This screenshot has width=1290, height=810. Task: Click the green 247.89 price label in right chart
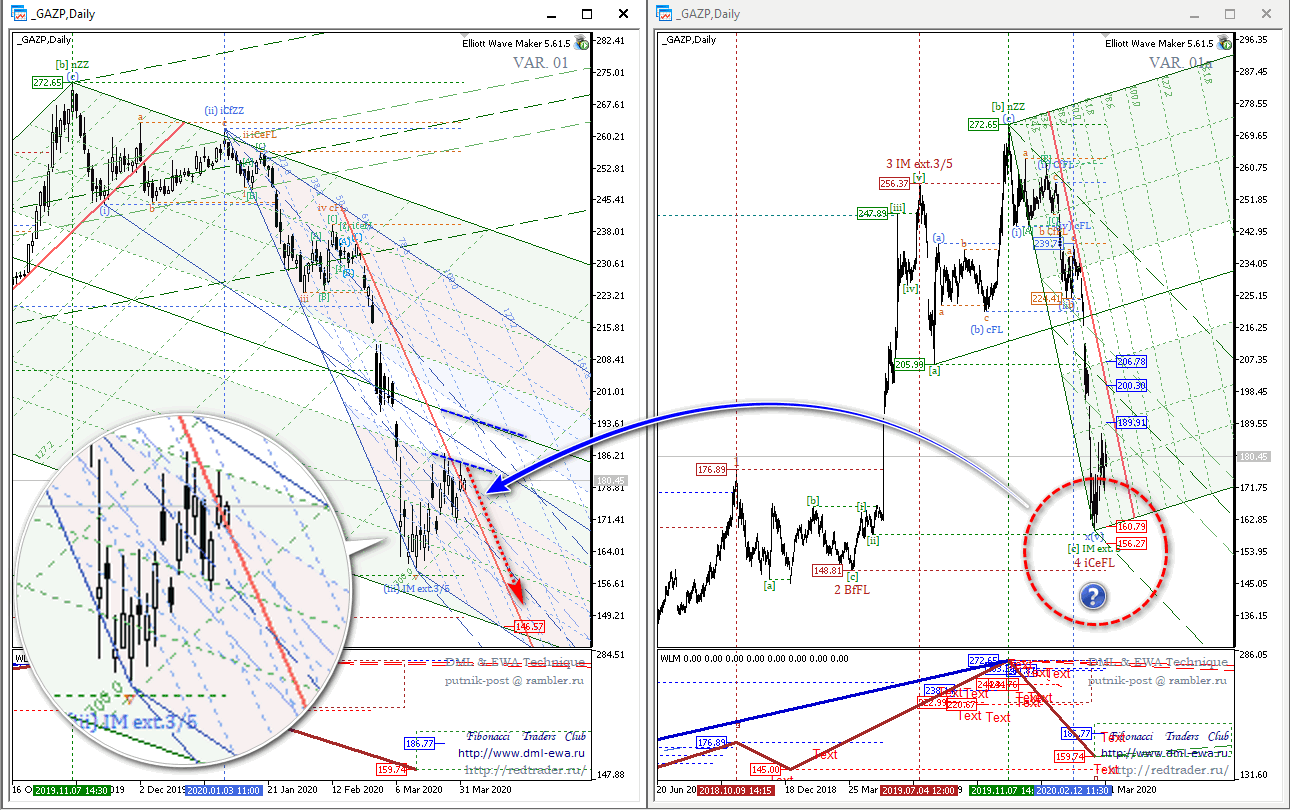(x=873, y=213)
